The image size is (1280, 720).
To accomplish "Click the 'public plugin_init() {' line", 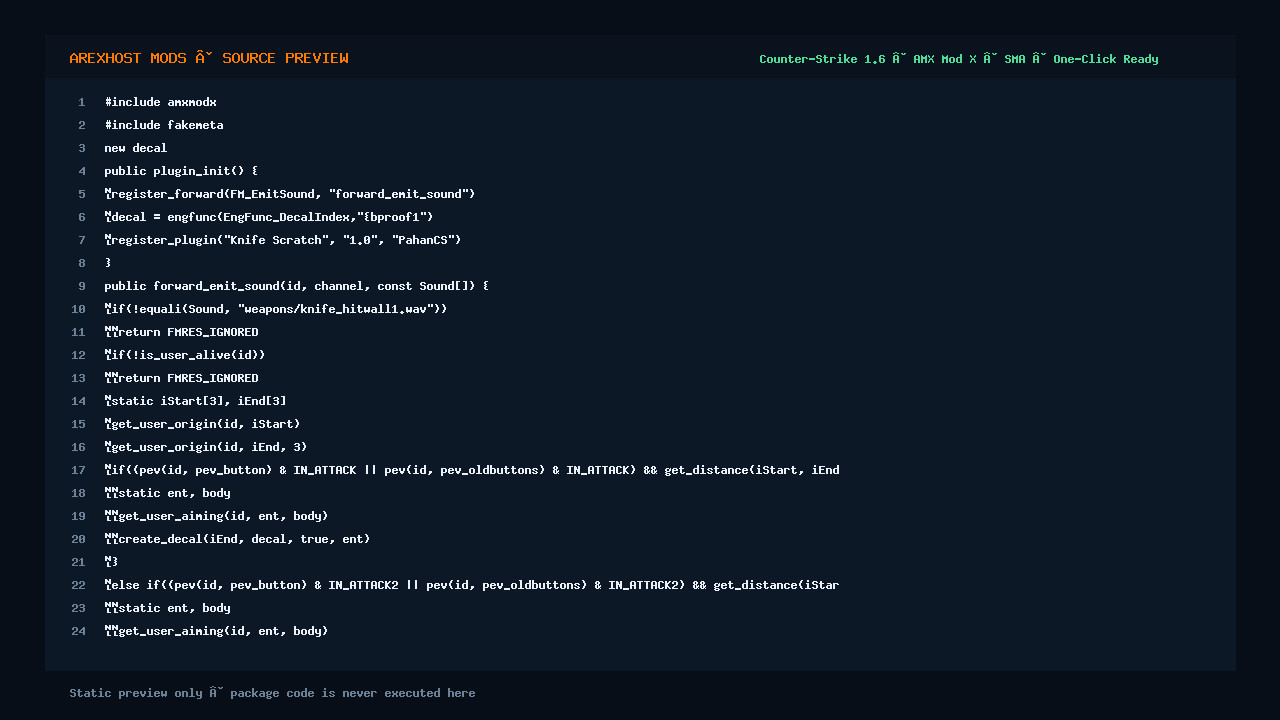I will point(181,171).
